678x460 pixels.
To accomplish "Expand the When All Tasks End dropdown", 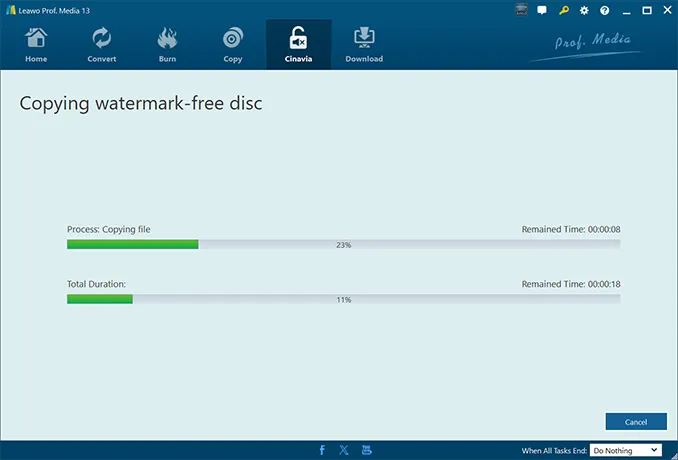I will (x=626, y=451).
